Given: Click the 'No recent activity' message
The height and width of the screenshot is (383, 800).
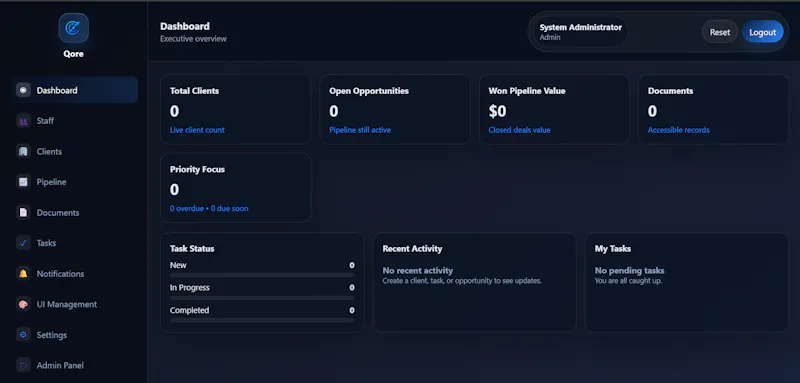Looking at the screenshot, I should point(418,271).
